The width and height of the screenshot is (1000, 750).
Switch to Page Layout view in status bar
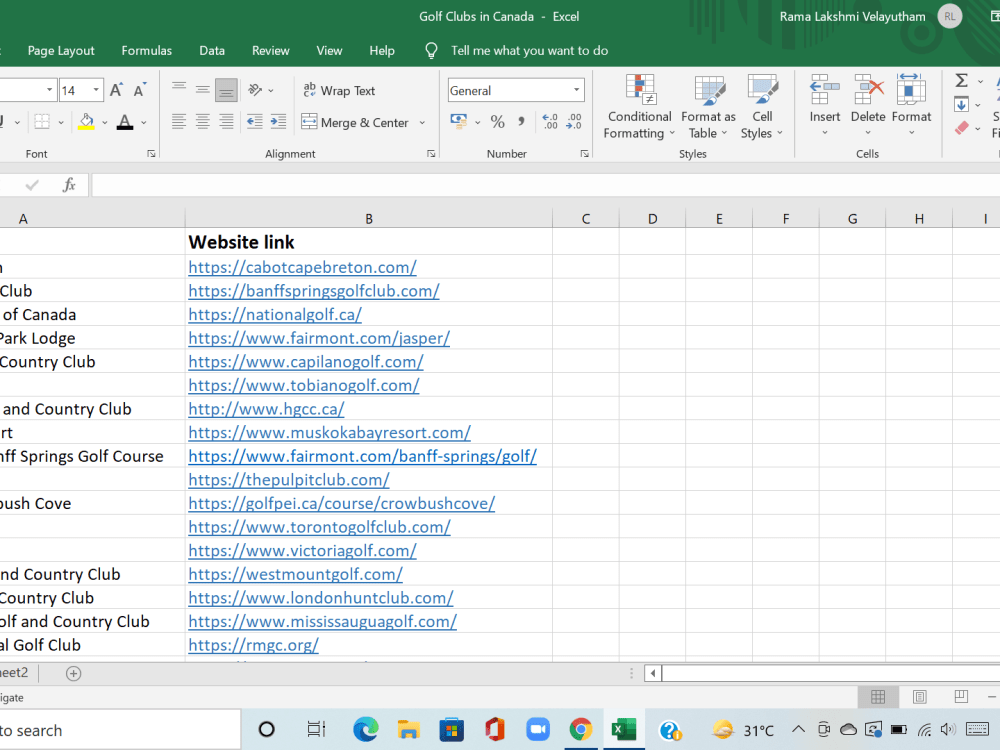[920, 697]
